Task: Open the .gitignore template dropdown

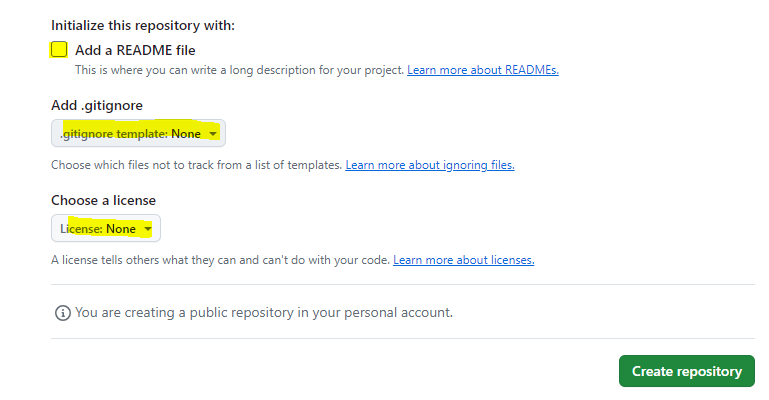Action: [138, 133]
